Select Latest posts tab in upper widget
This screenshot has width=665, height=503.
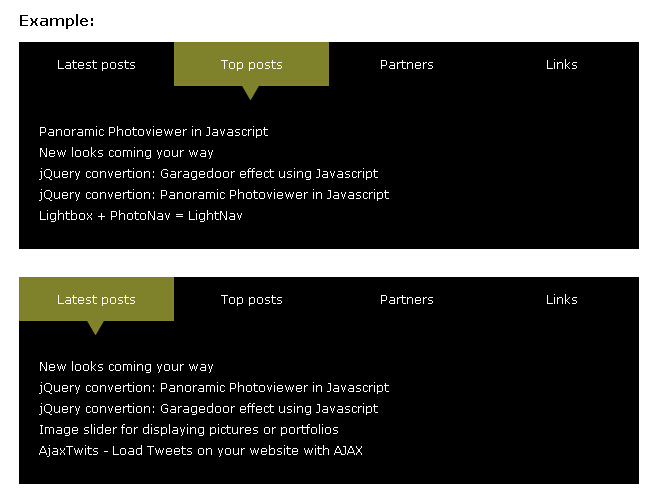(96, 64)
